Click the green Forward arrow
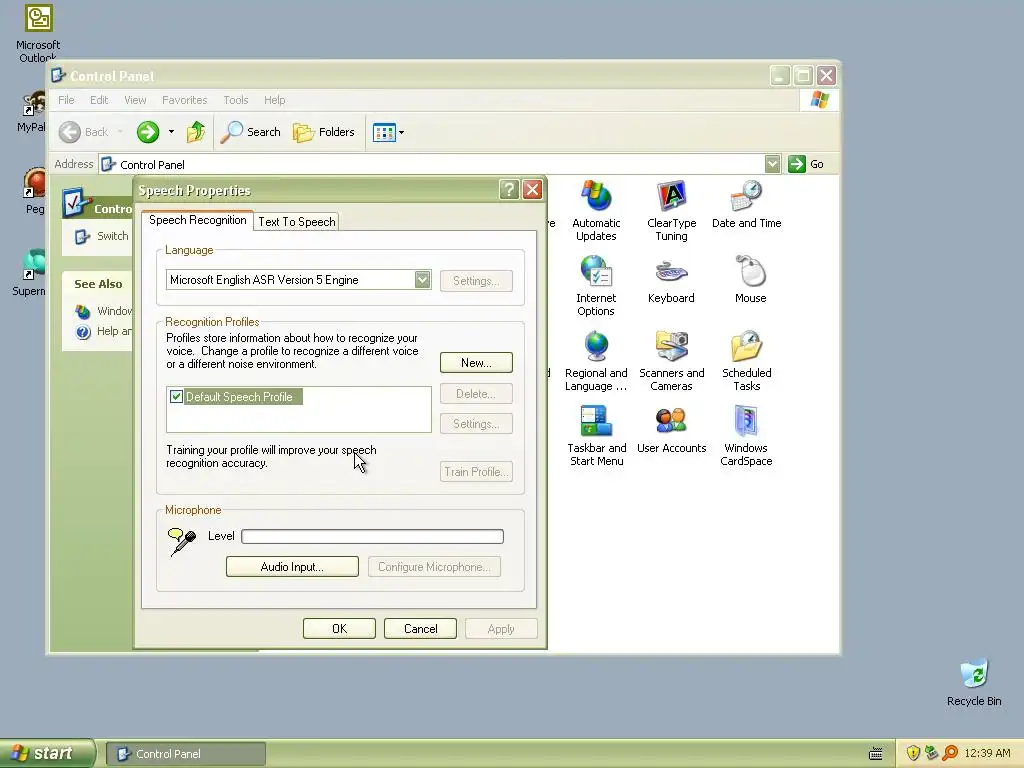Viewport: 1024px width, 768px height. (x=148, y=132)
